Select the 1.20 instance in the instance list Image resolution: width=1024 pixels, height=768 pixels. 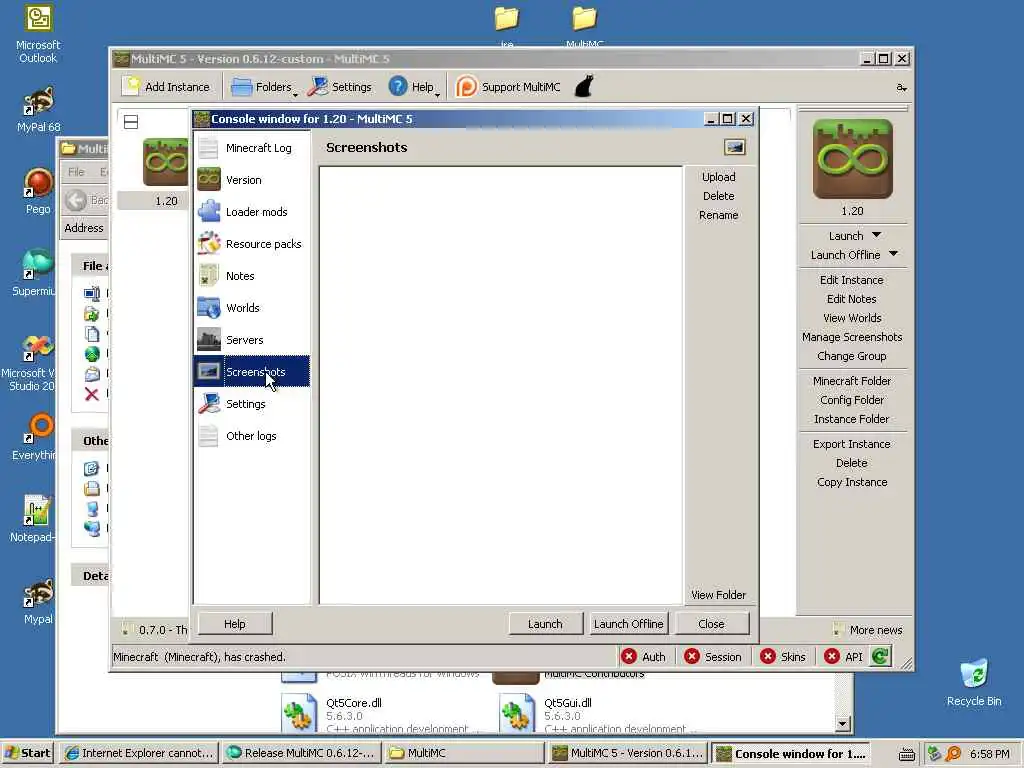(x=165, y=173)
